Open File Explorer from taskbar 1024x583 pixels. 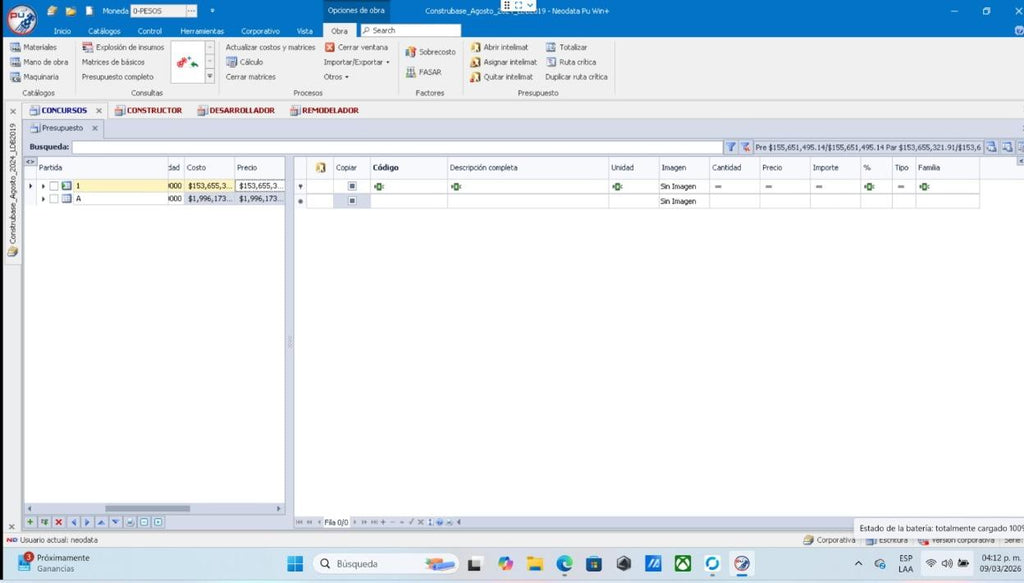535,563
